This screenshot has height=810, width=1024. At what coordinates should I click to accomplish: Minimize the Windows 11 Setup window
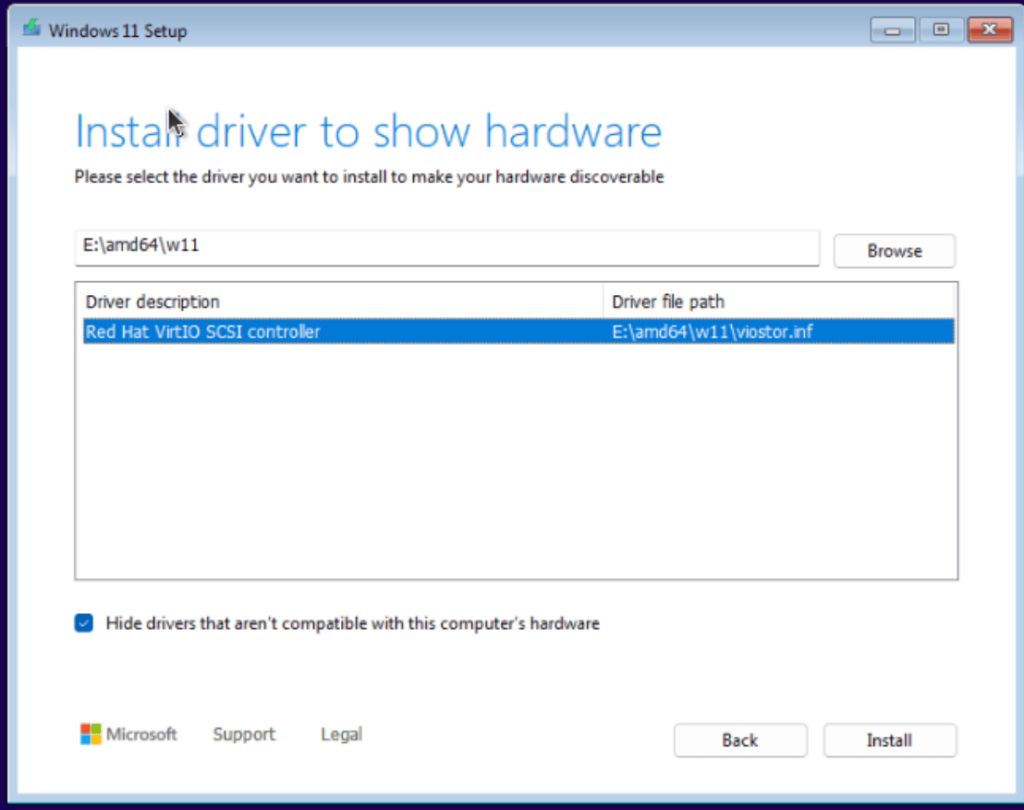pos(892,30)
